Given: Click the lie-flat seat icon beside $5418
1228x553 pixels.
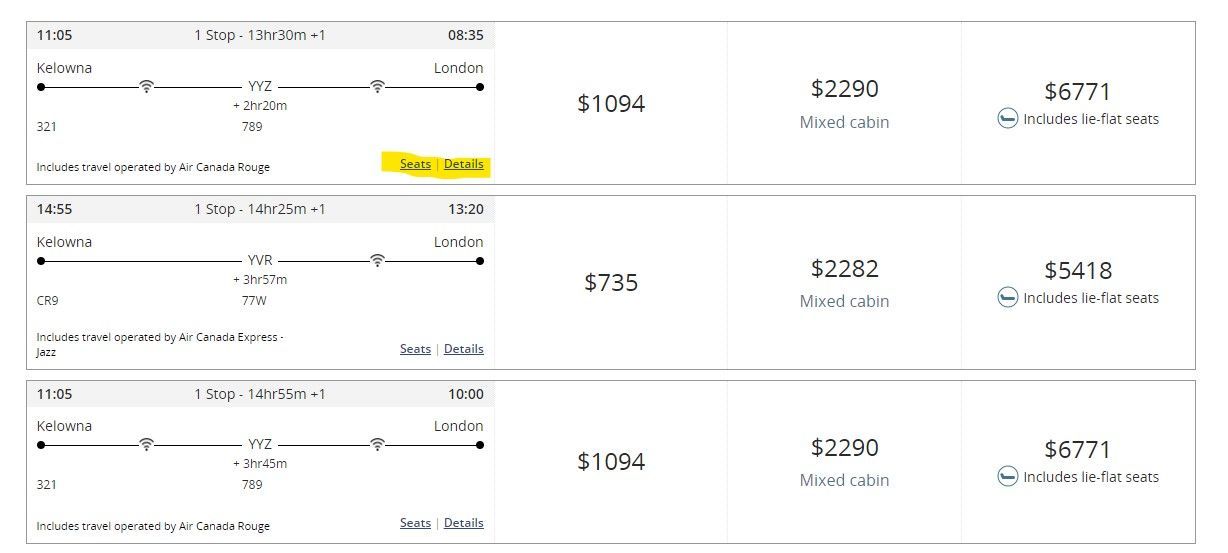Looking at the screenshot, I should 1008,298.
